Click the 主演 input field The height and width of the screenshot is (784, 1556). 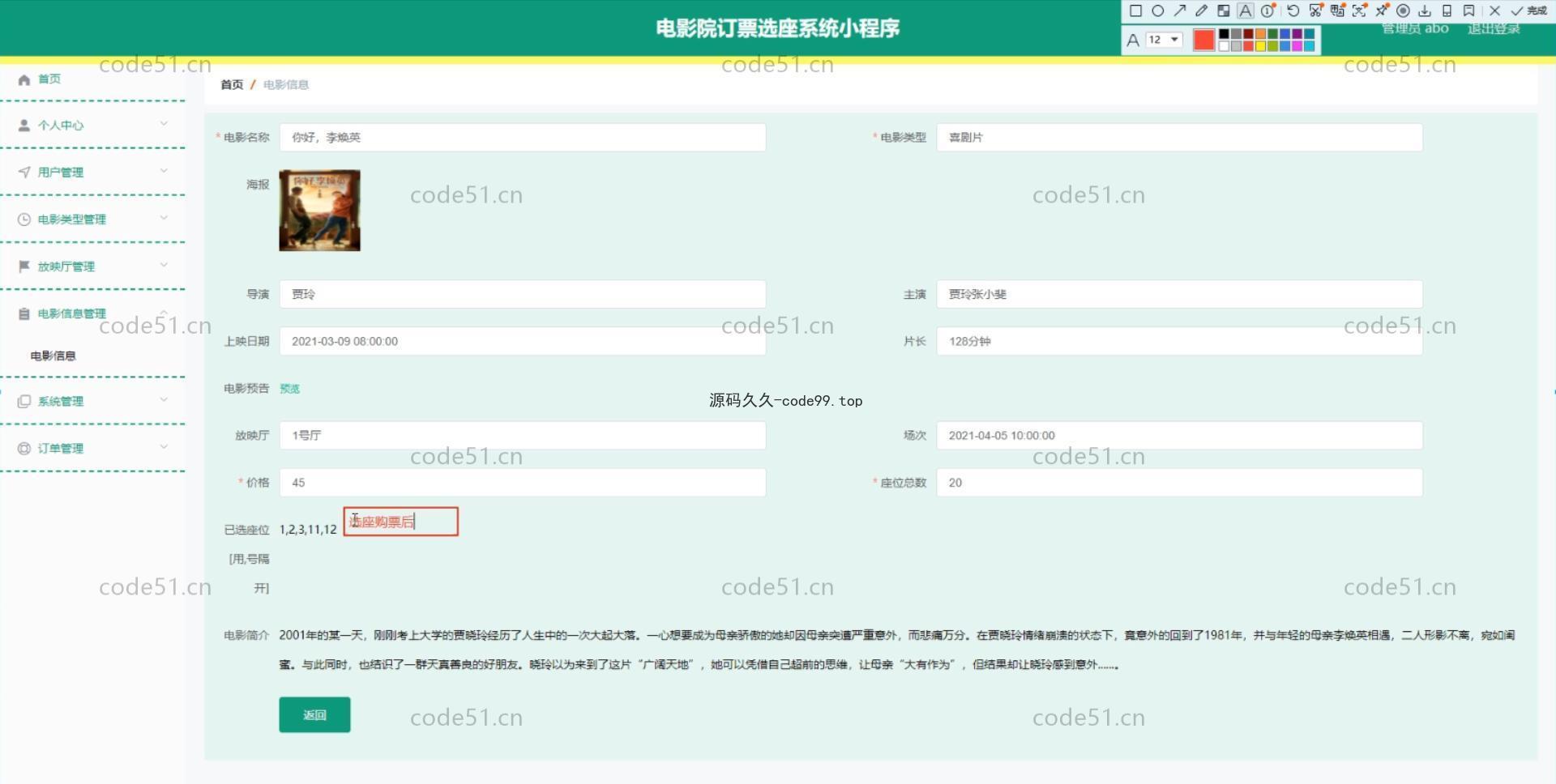(1179, 294)
